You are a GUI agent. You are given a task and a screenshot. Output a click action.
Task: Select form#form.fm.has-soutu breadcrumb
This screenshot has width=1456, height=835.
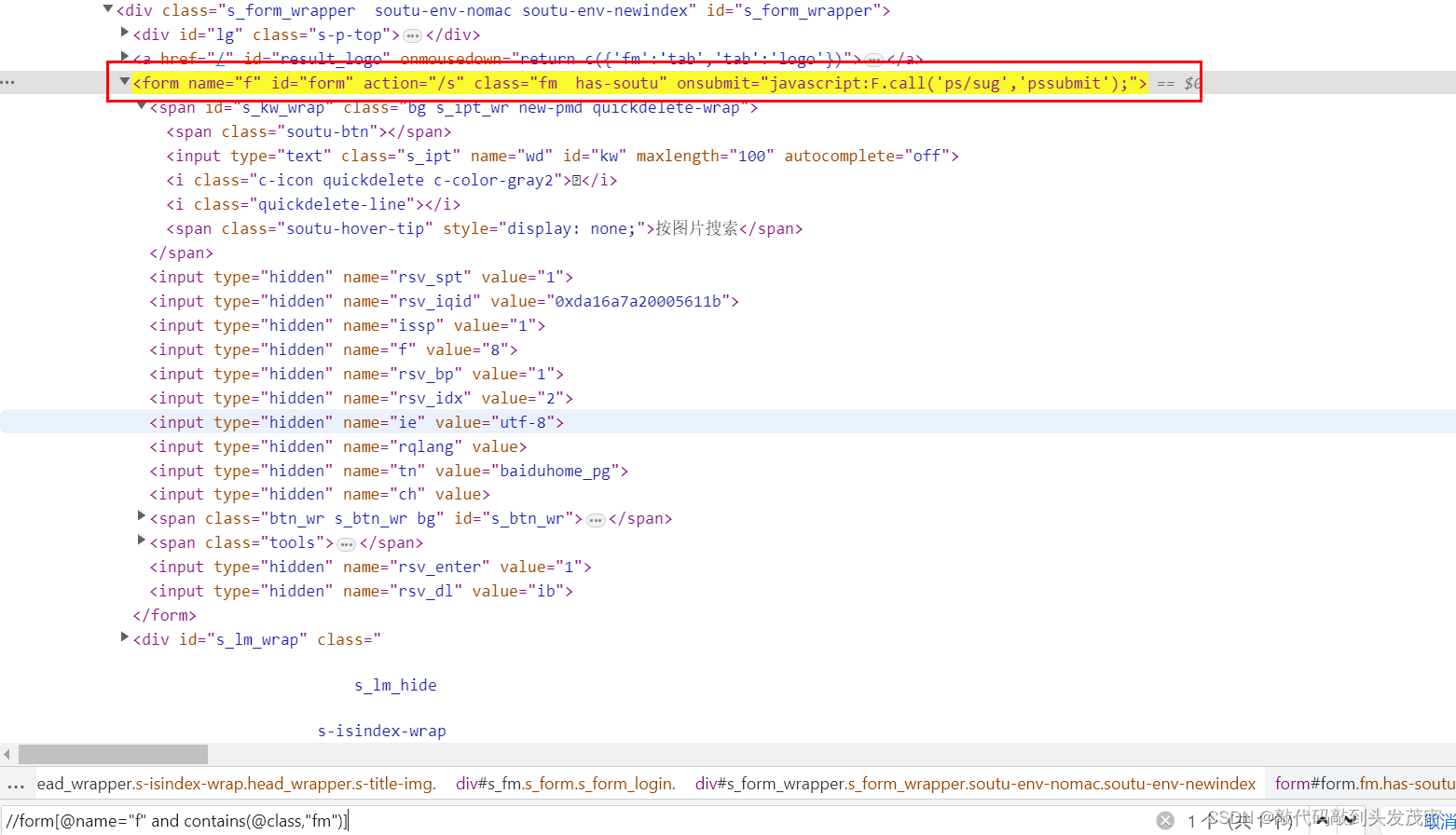tap(1365, 784)
